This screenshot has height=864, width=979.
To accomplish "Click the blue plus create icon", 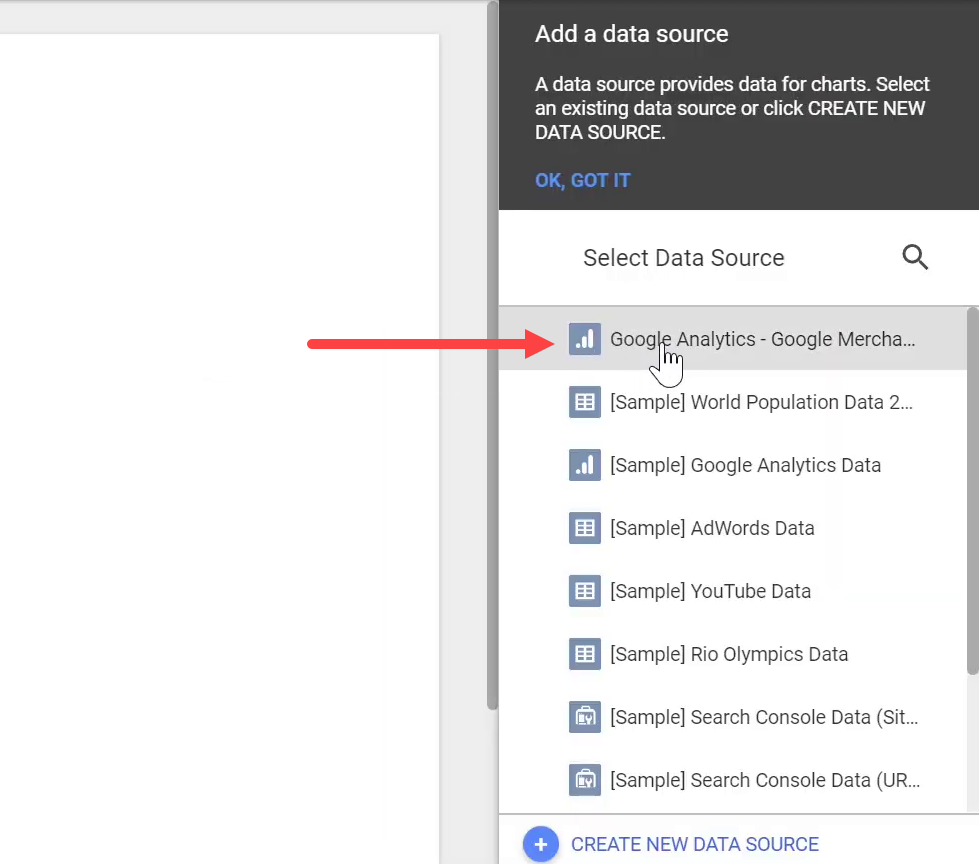I will pos(540,844).
